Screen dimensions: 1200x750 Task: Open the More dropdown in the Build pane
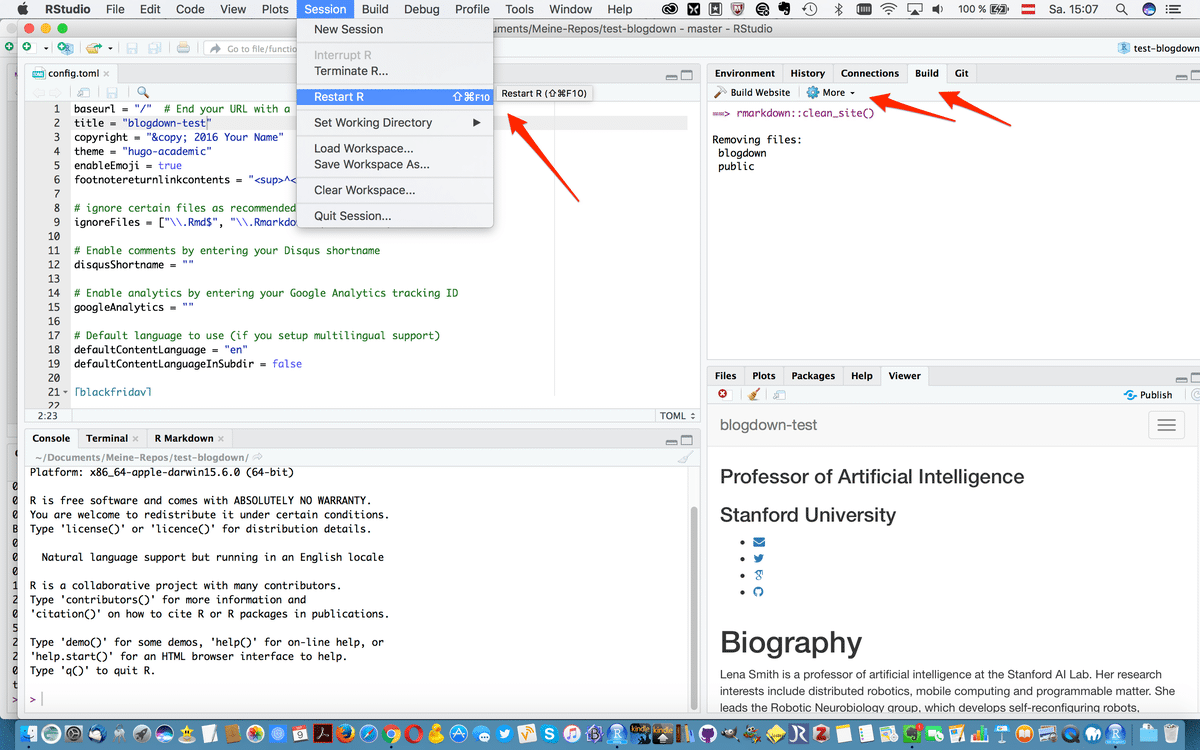tap(831, 91)
